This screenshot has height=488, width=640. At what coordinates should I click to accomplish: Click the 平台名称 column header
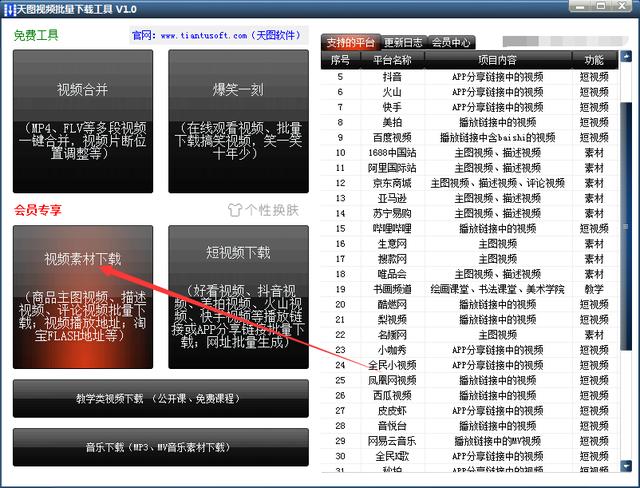click(x=392, y=60)
